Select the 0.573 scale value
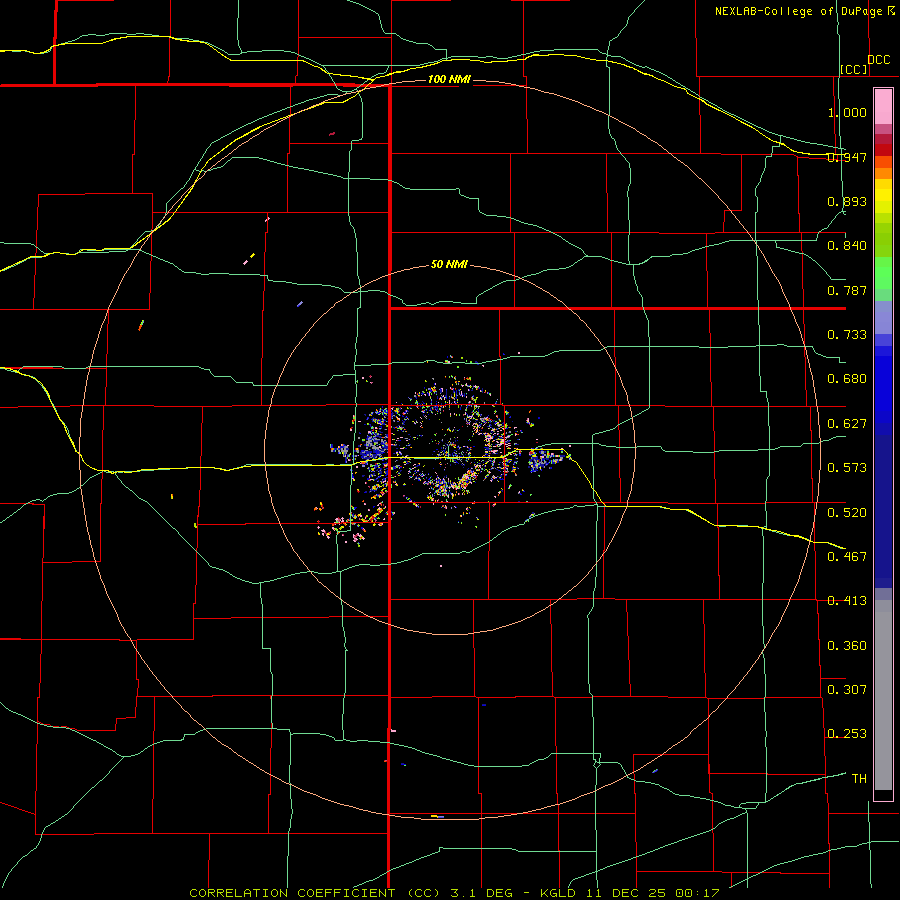900x900 pixels. [847, 468]
